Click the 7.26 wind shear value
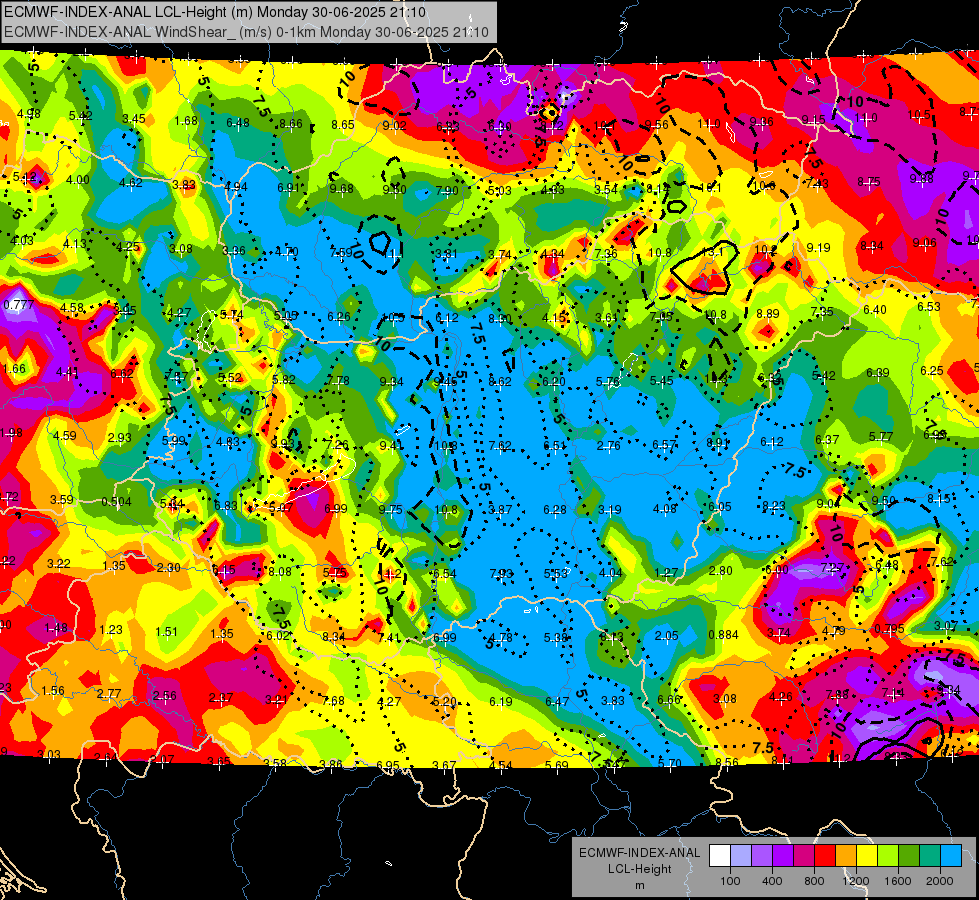 pyautogui.click(x=337, y=444)
